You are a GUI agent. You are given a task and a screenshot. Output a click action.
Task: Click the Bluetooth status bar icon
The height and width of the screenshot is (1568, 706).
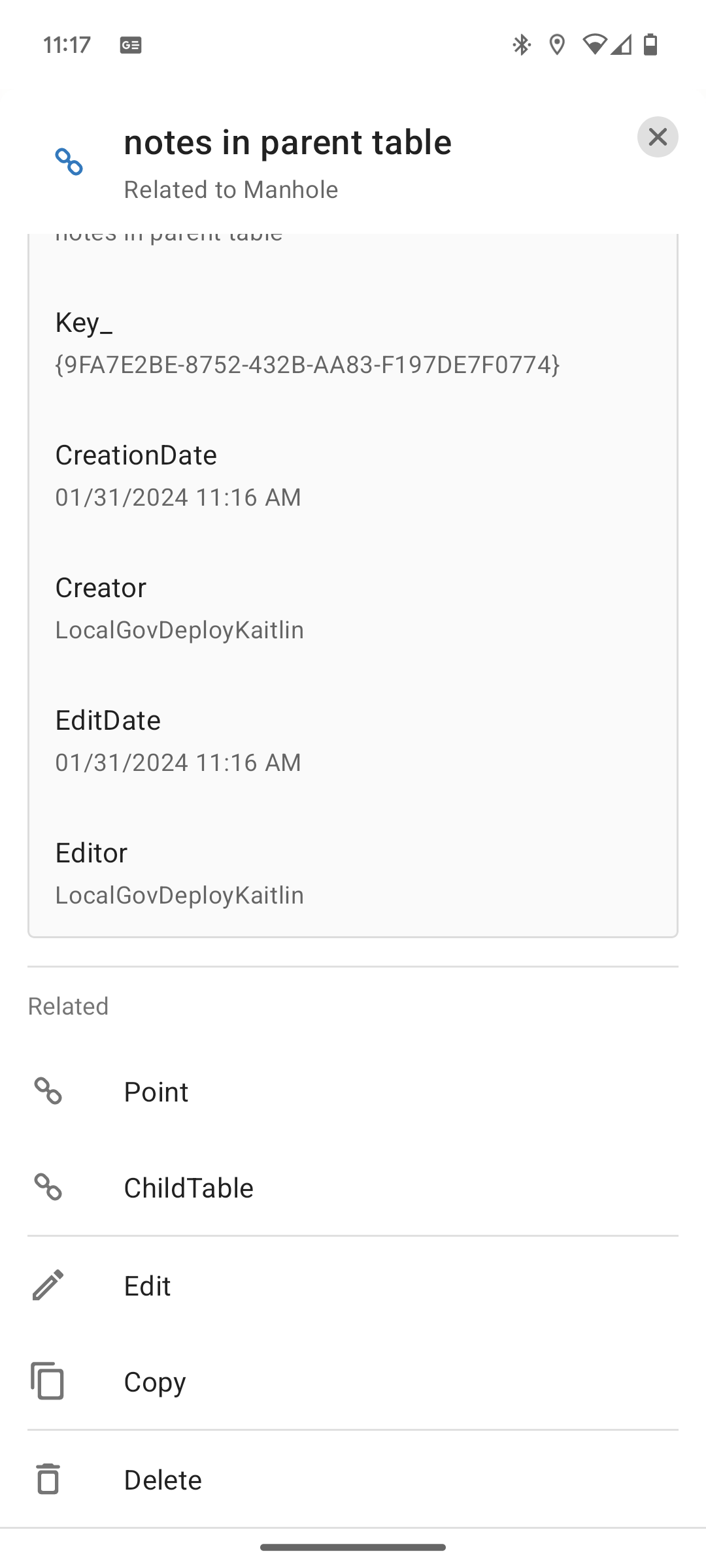click(521, 44)
